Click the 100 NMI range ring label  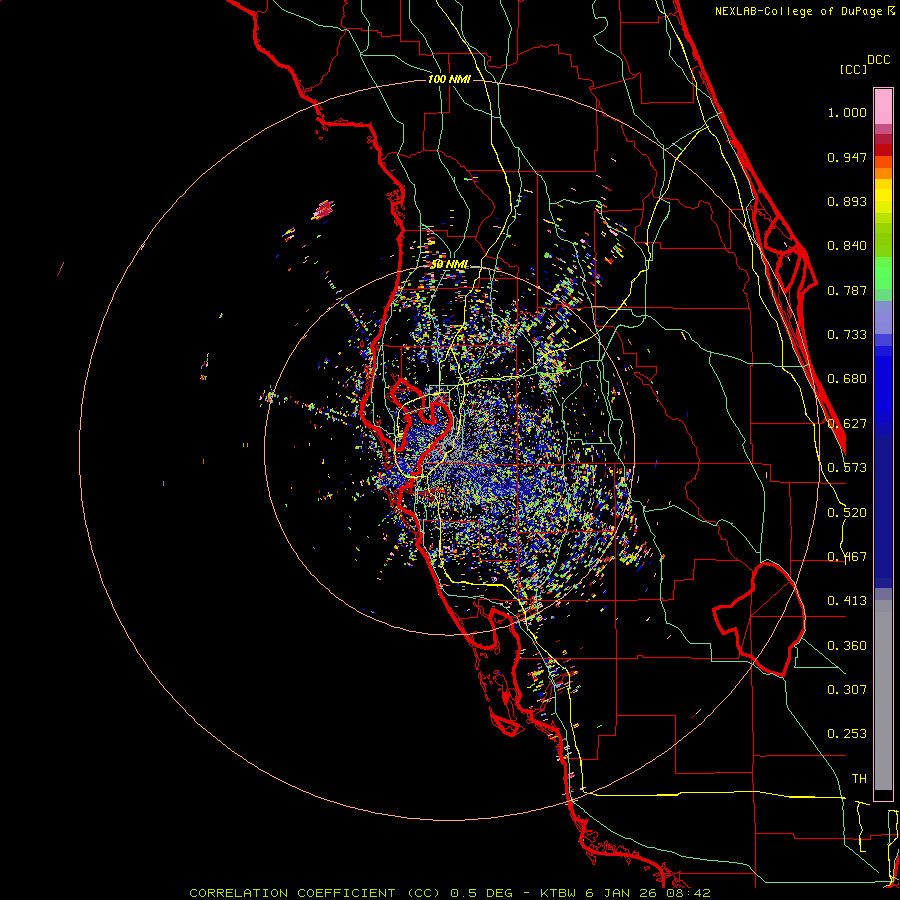click(x=449, y=79)
